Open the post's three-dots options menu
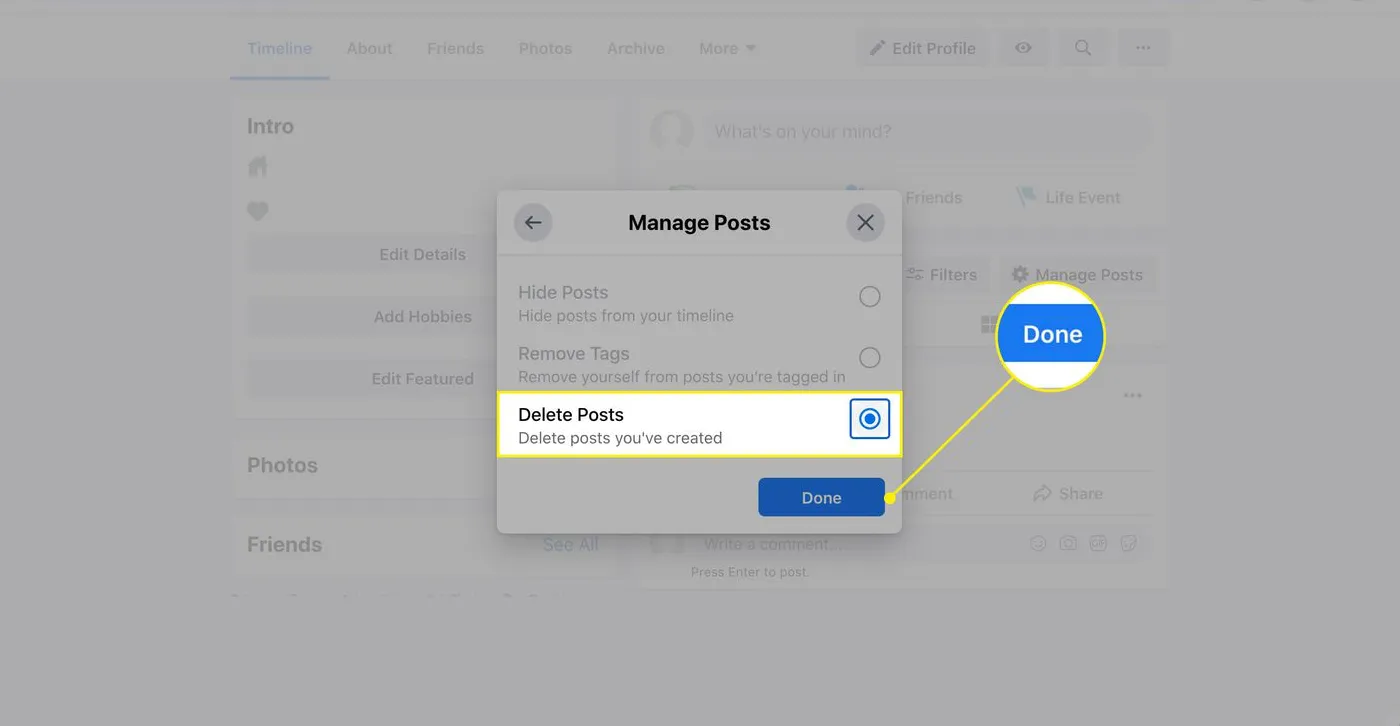Image resolution: width=1400 pixels, height=726 pixels. tap(1132, 396)
